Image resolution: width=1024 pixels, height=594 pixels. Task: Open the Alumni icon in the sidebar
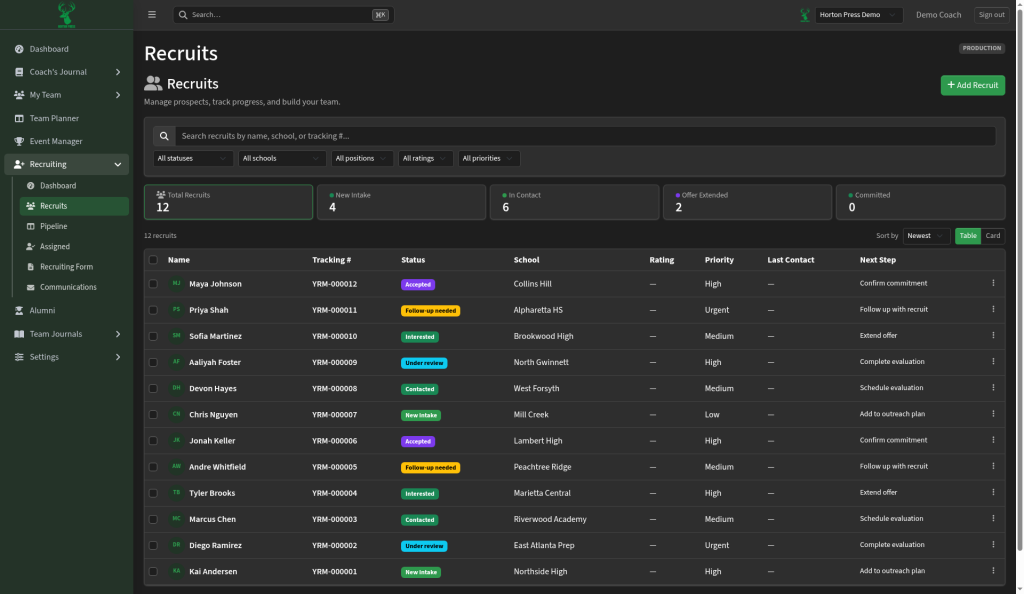click(19, 311)
